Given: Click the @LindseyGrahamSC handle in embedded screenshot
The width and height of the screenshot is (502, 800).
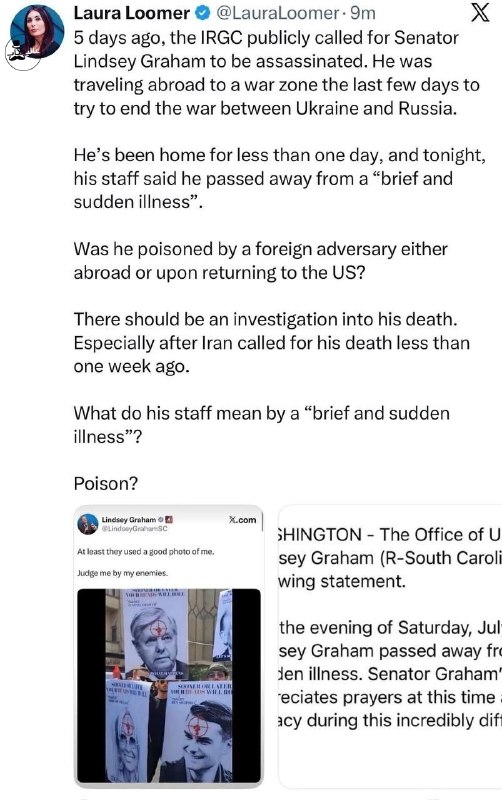Looking at the screenshot, I should (134, 529).
